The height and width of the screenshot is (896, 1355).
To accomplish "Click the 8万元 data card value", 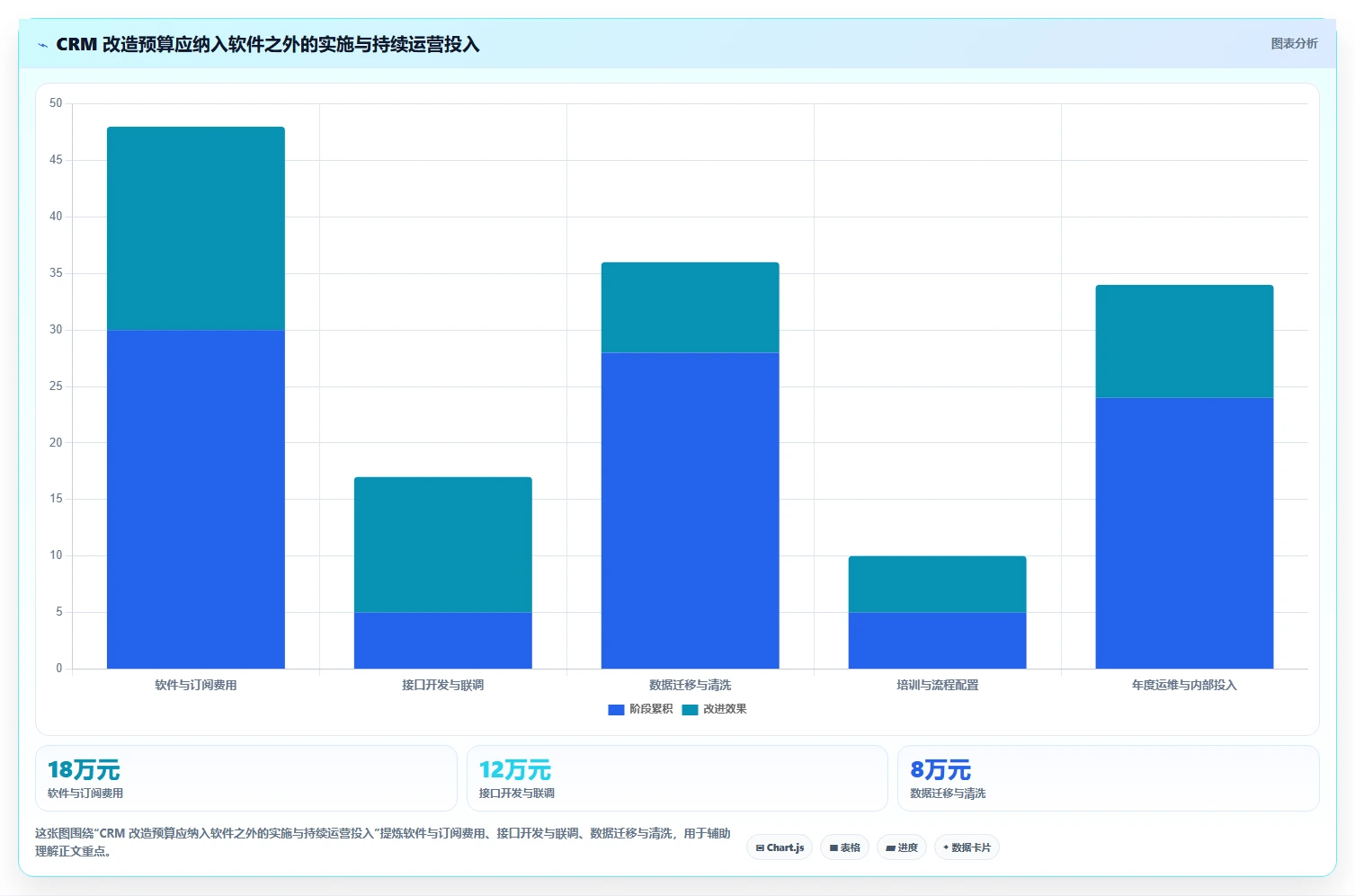I will click(940, 770).
